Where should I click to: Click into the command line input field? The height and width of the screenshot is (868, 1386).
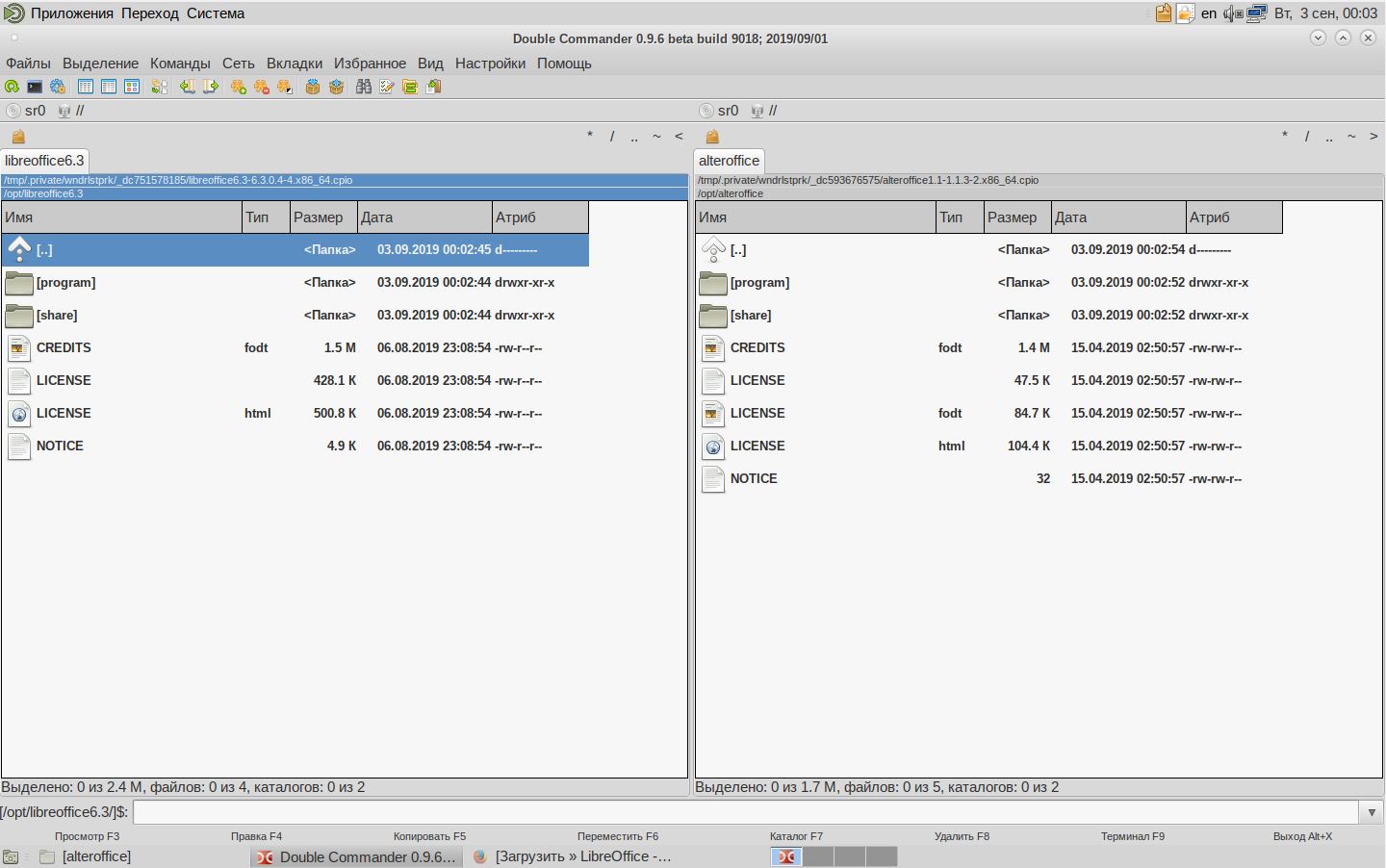click(x=745, y=812)
